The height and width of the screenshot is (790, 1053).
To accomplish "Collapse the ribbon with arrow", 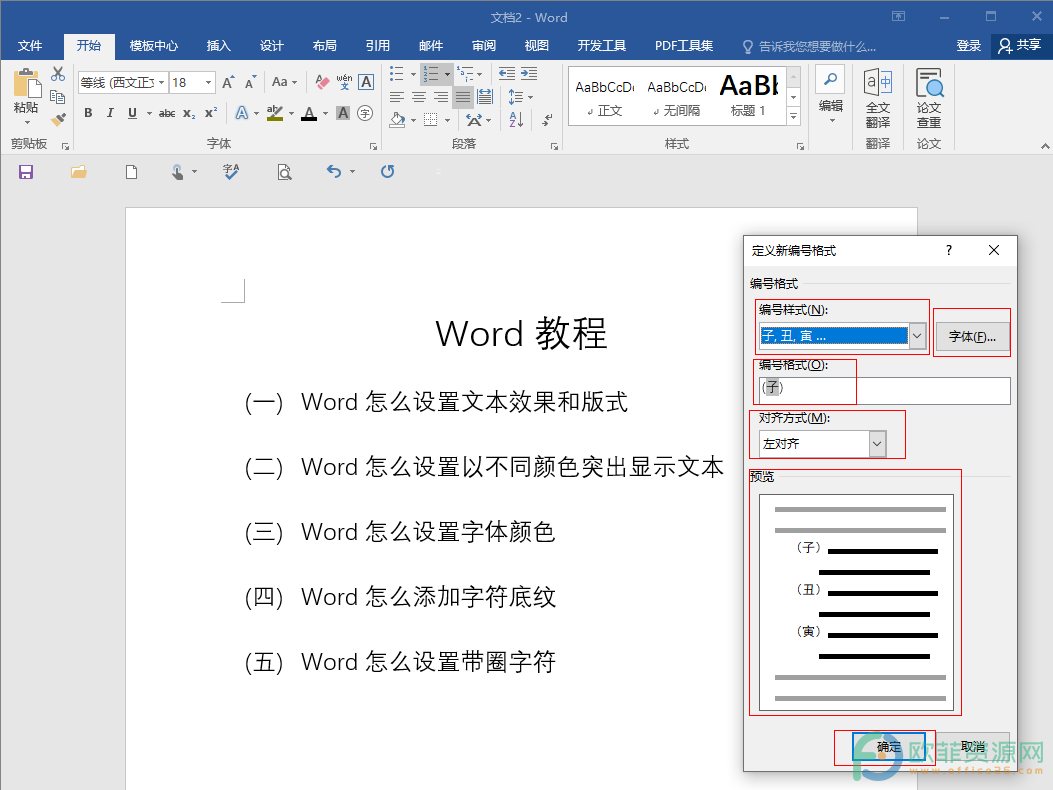I will pyautogui.click(x=1044, y=145).
